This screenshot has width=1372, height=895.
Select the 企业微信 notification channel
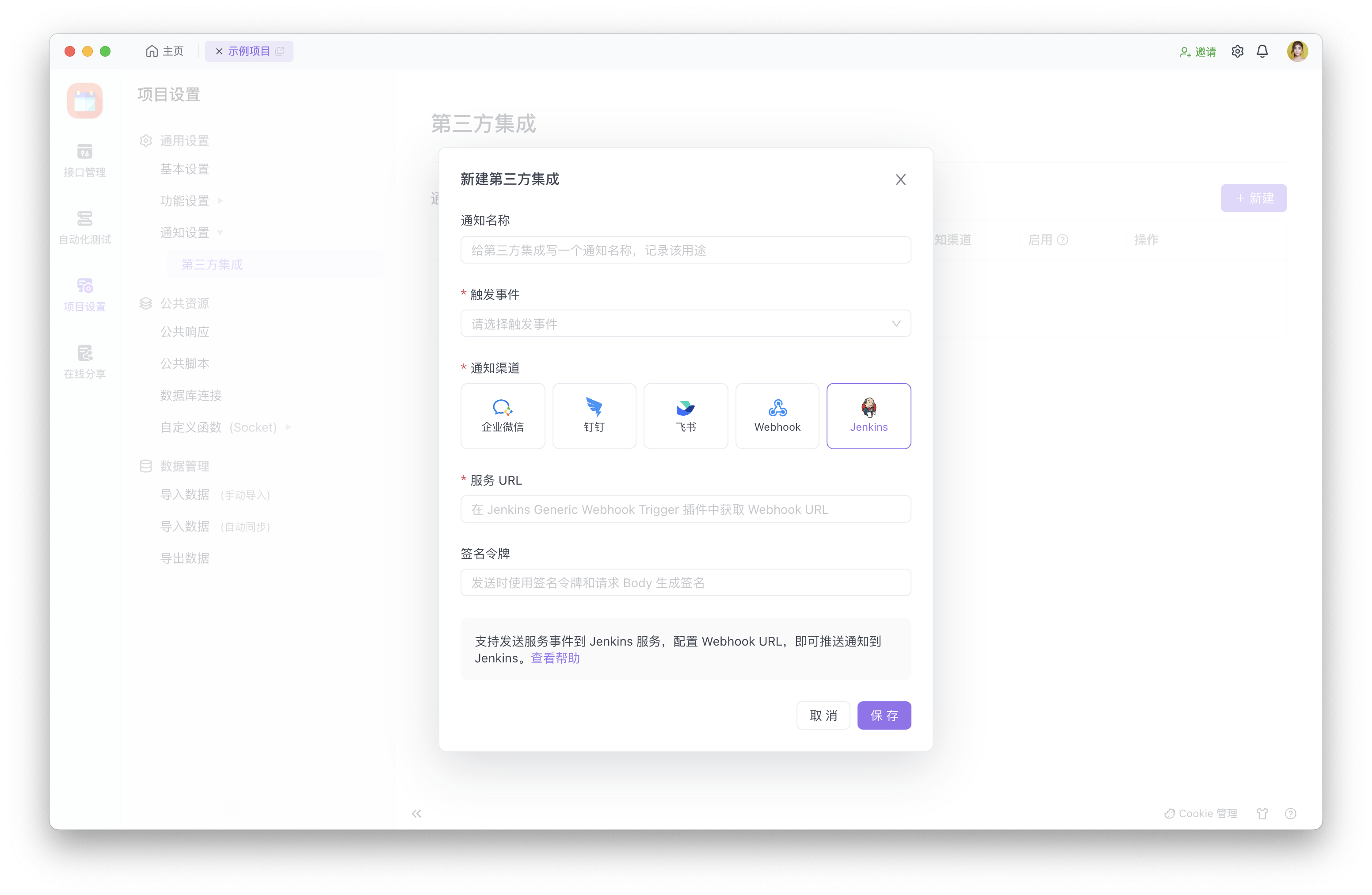502,416
